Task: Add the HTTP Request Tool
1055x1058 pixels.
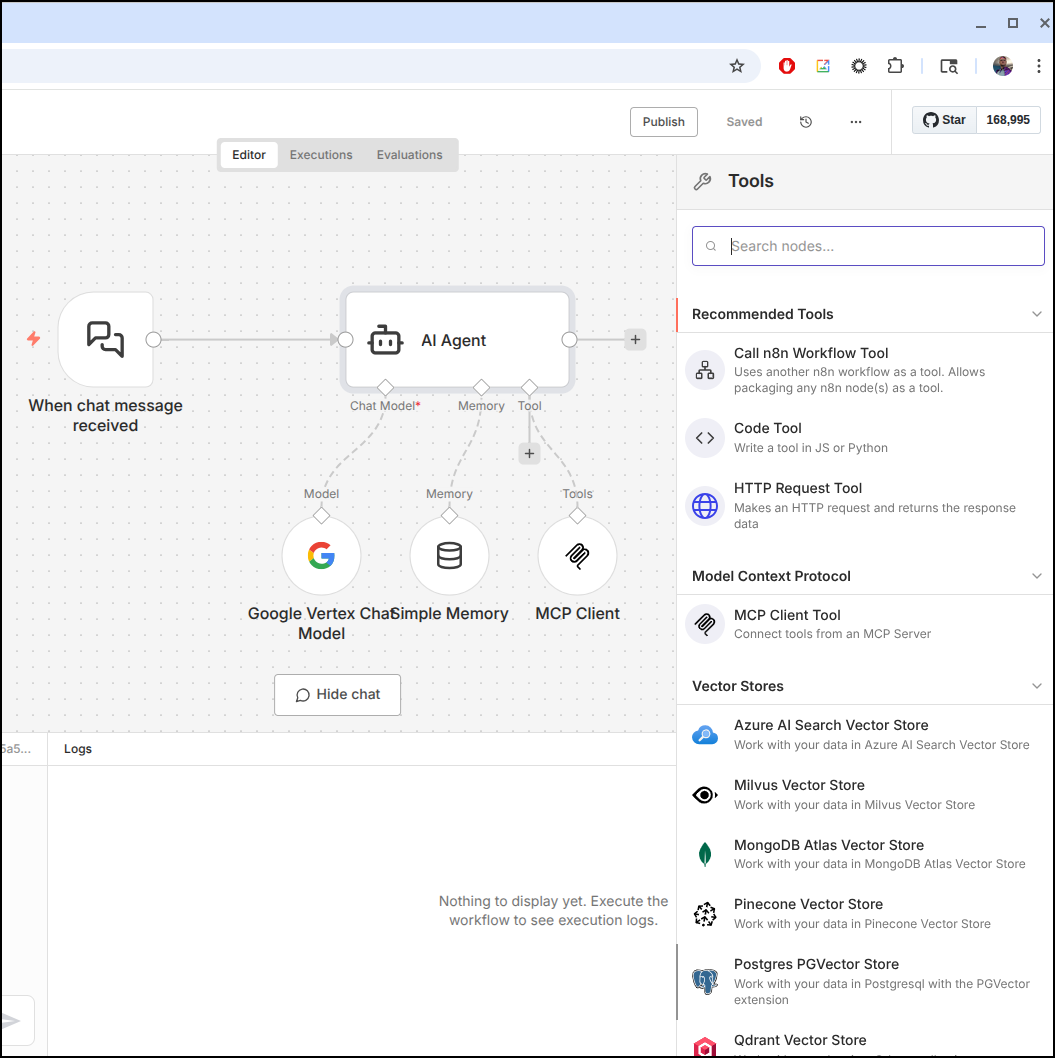Action: [x=798, y=497]
